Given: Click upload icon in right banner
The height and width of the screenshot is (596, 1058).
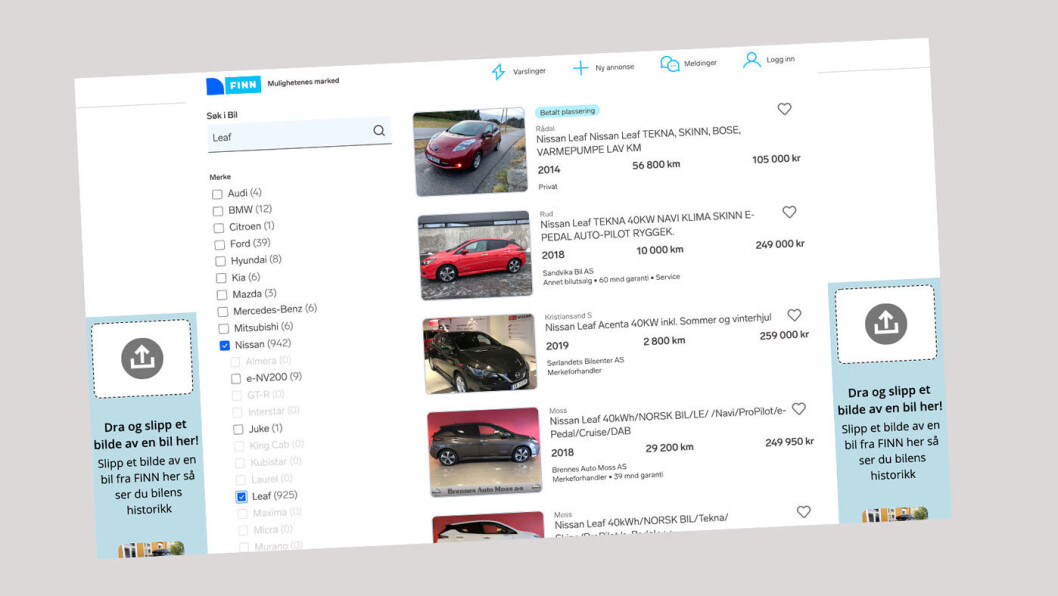Looking at the screenshot, I should tap(886, 324).
